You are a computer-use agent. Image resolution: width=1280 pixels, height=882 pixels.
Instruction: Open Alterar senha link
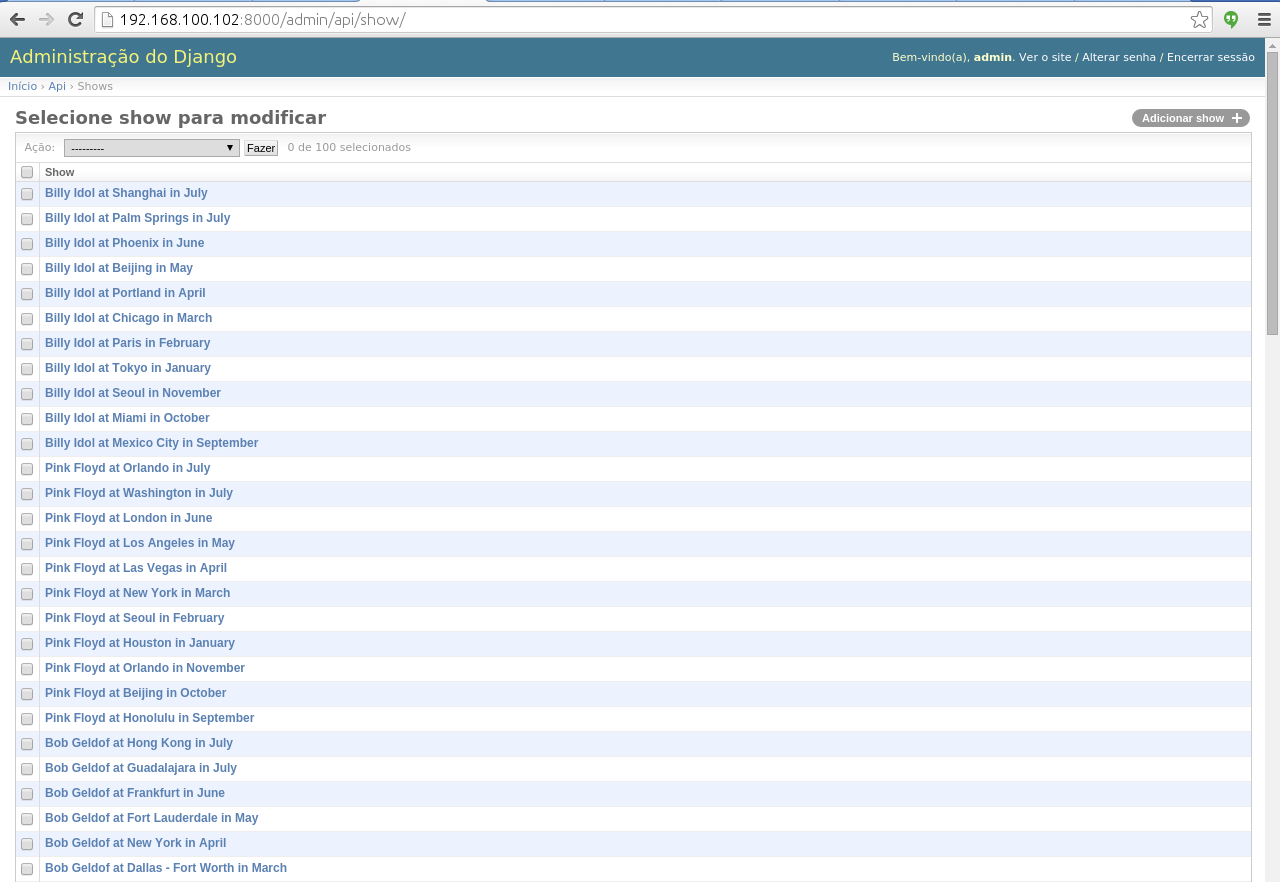[1119, 57]
